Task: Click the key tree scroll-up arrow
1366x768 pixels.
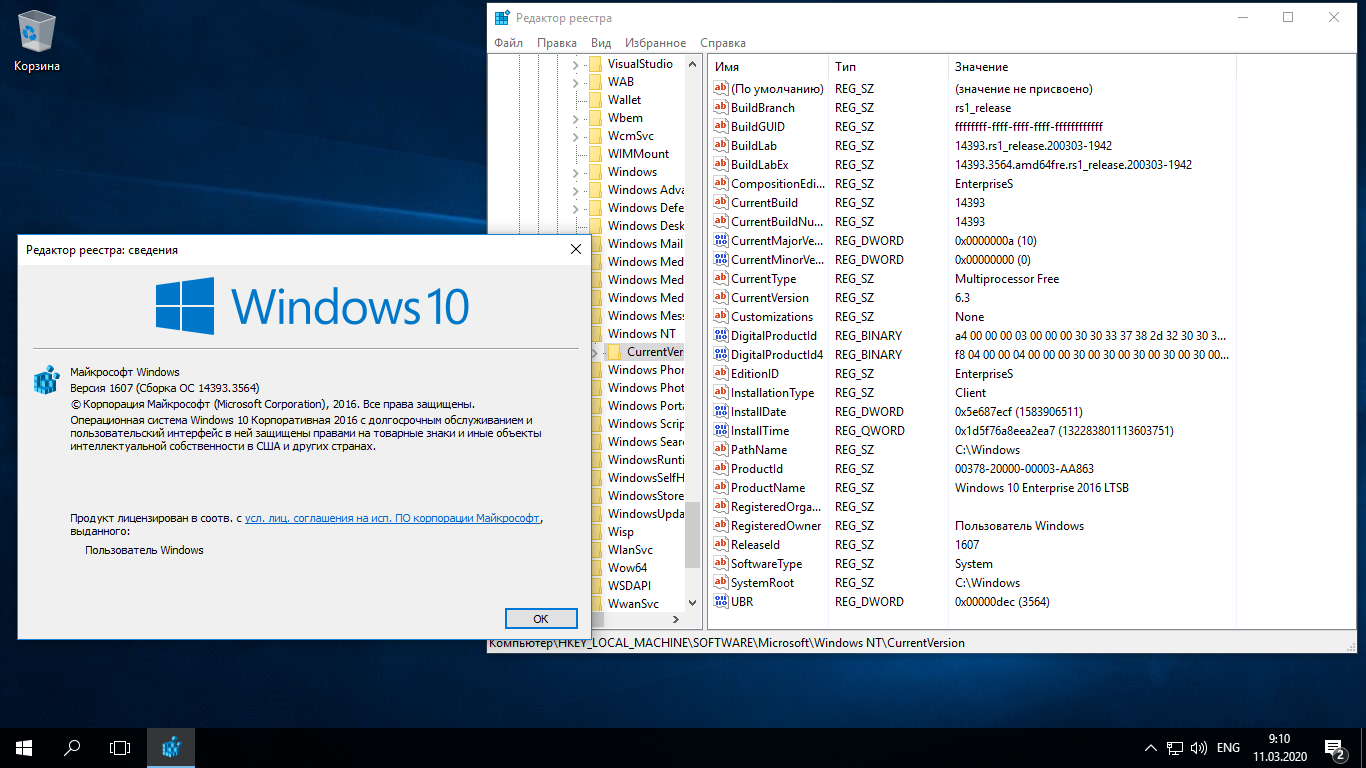Action: (x=692, y=62)
